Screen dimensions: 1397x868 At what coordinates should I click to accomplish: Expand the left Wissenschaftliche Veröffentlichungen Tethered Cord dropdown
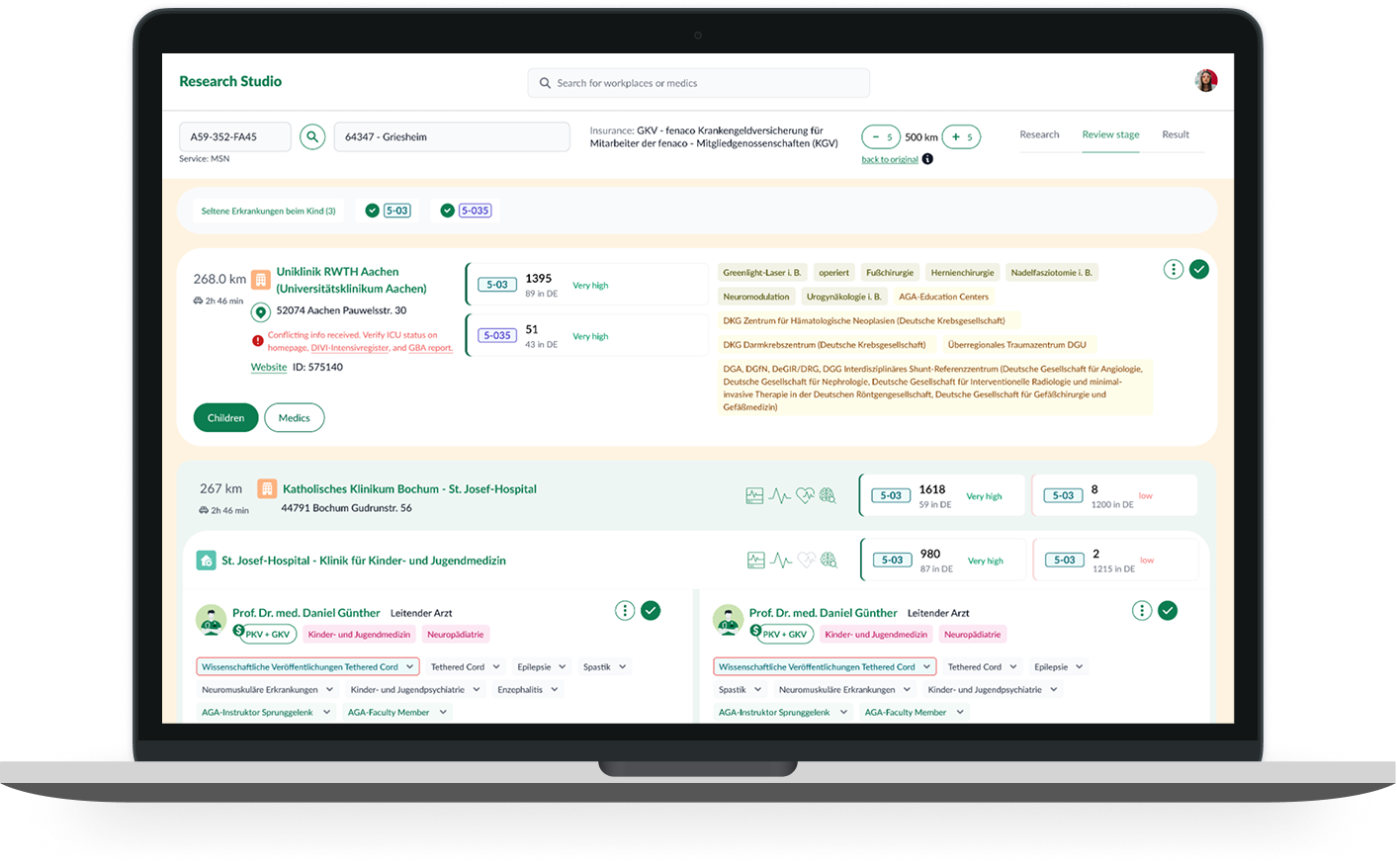[307, 667]
